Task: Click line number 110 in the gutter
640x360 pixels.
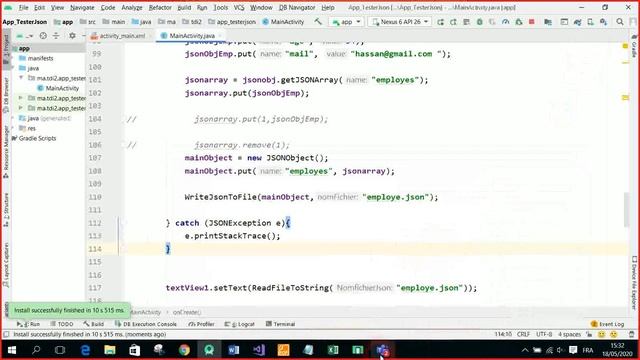Action: pyautogui.click(x=95, y=197)
